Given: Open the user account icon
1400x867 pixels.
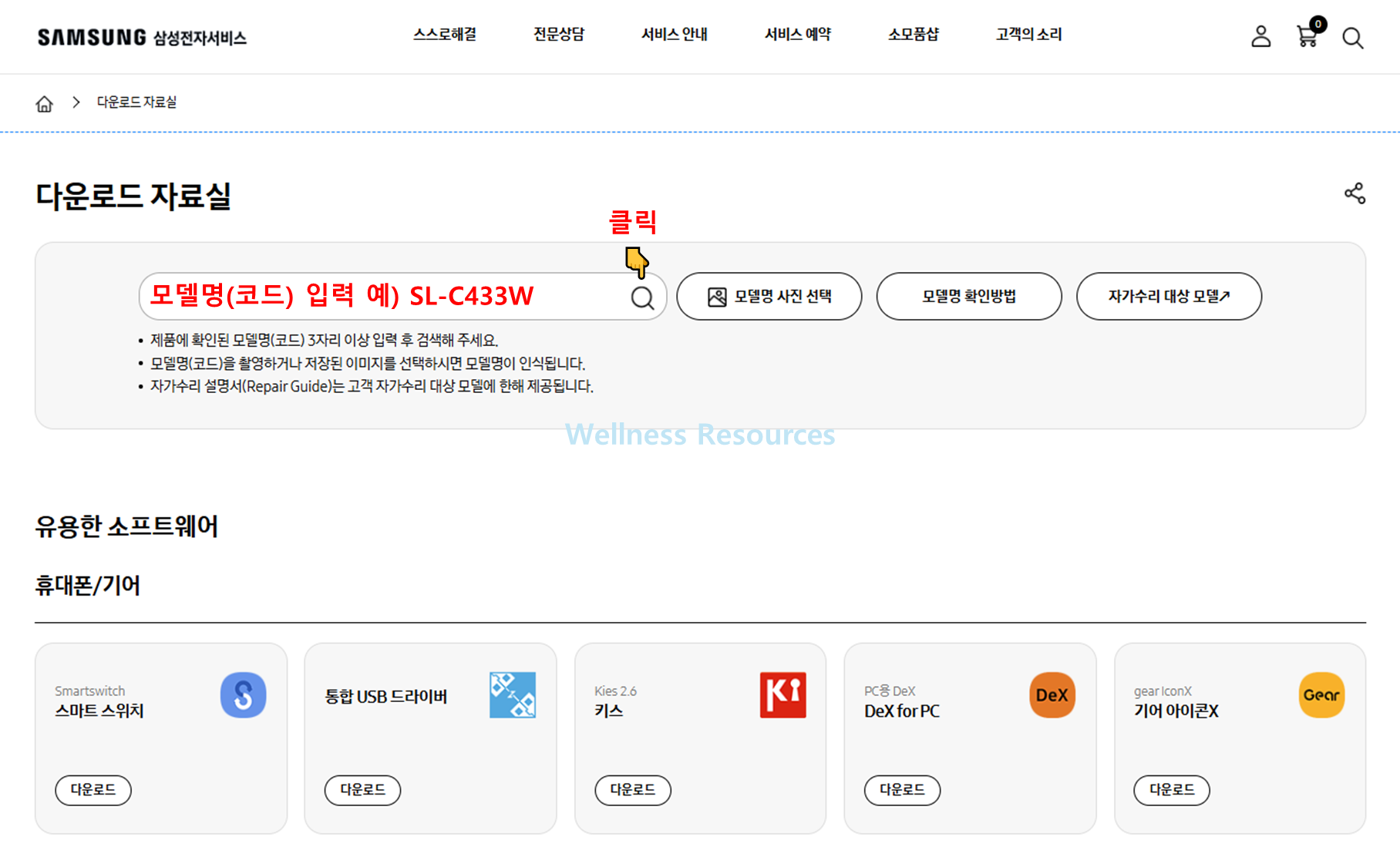Looking at the screenshot, I should (1260, 36).
